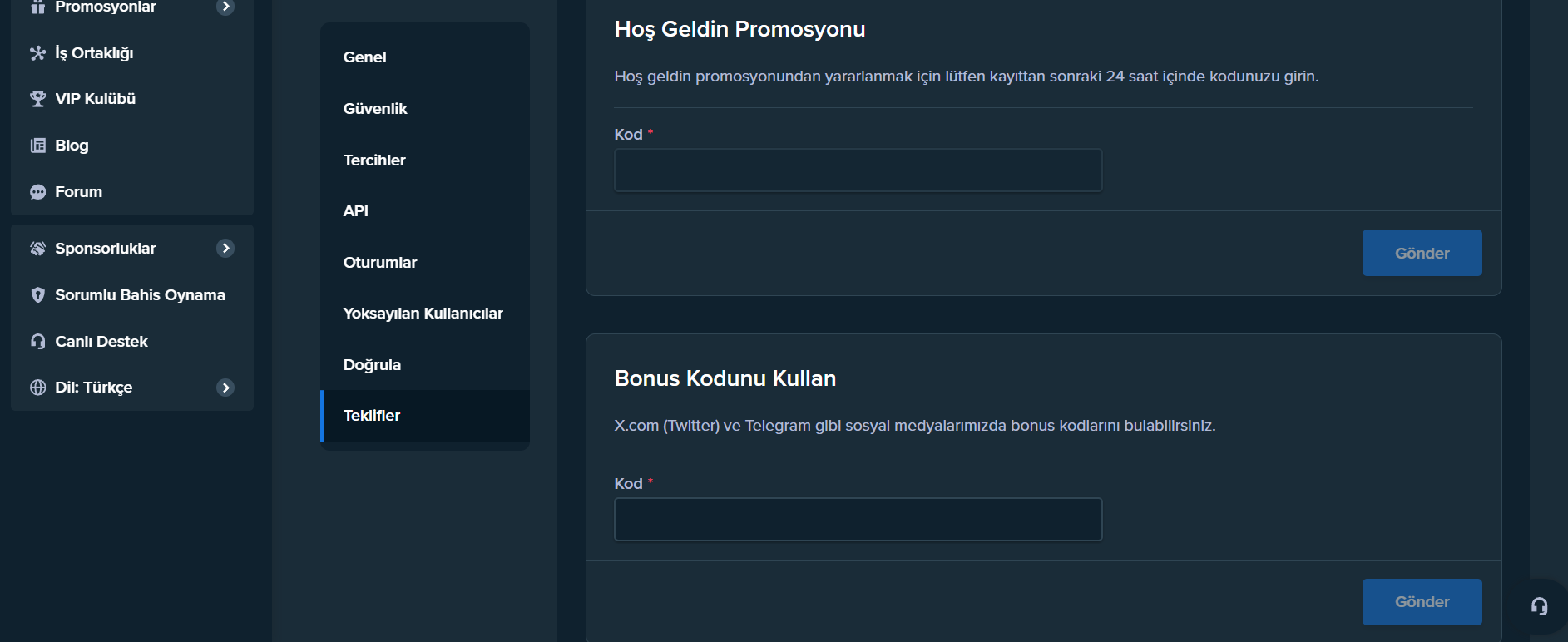Expand the Promosyonlar submenu arrow
Image resolution: width=1568 pixels, height=642 pixels.
click(225, 7)
